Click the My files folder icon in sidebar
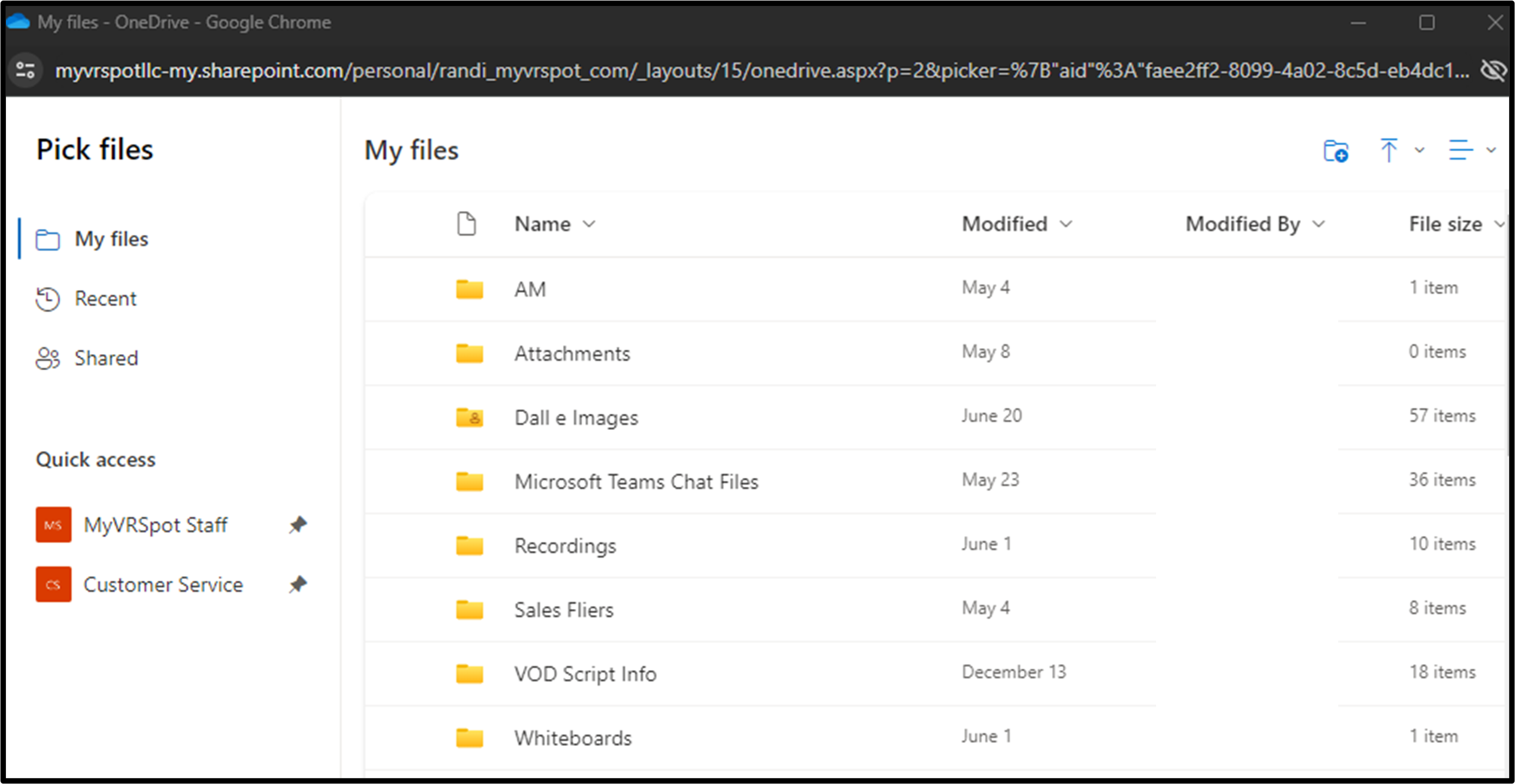Screen dimensions: 1515x784 [48, 240]
